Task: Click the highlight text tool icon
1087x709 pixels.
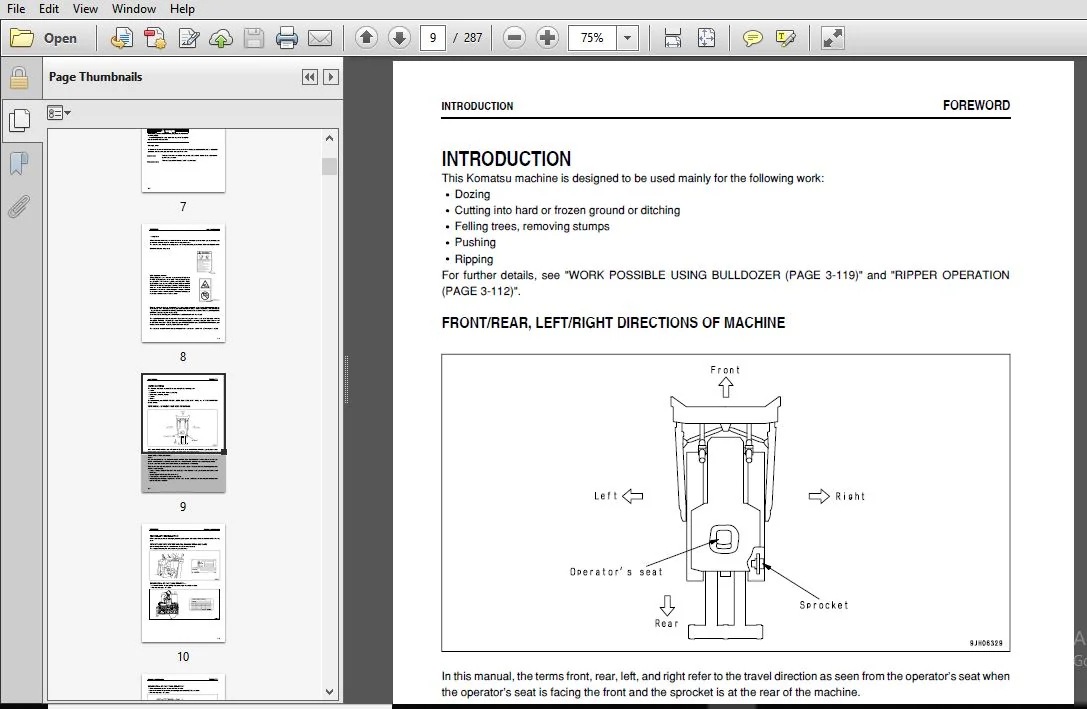Action: tap(785, 38)
